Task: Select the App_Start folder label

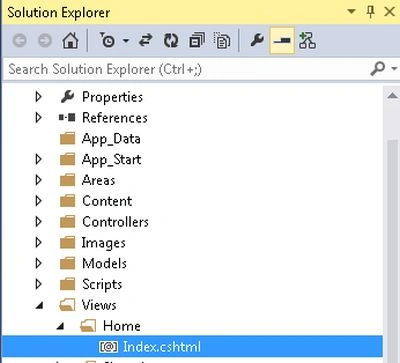Action: [111, 160]
